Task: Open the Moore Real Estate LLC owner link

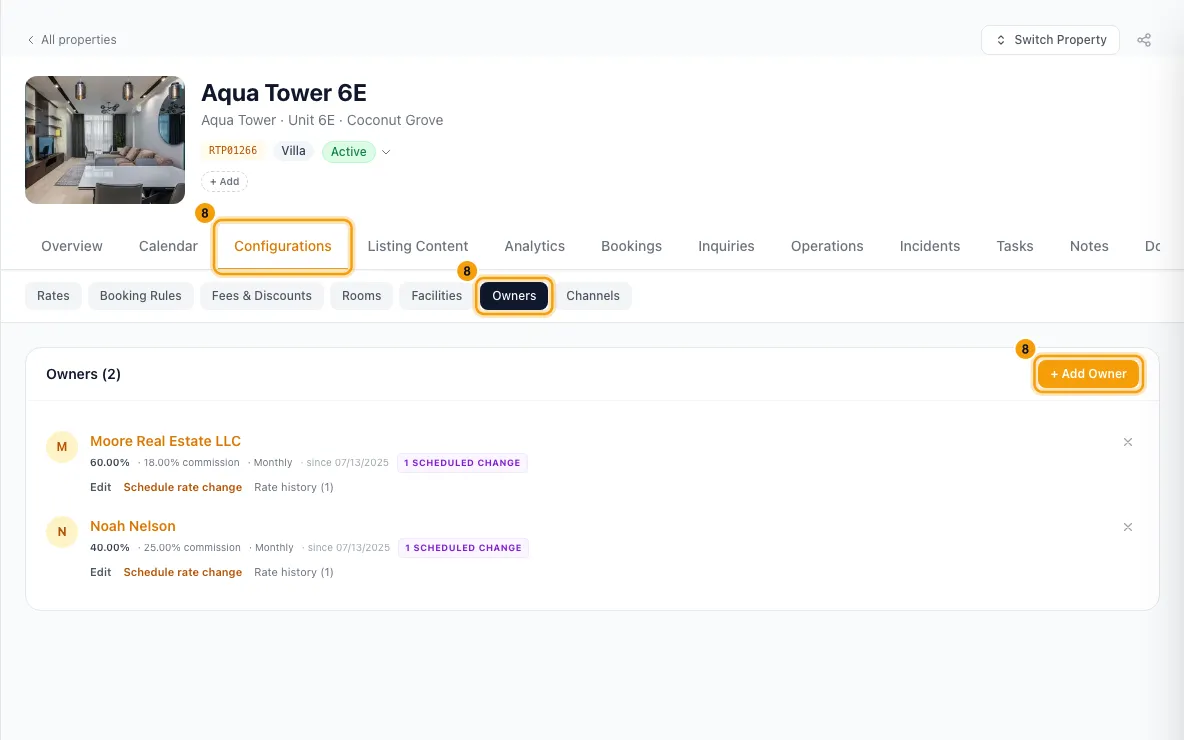Action: [x=165, y=441]
